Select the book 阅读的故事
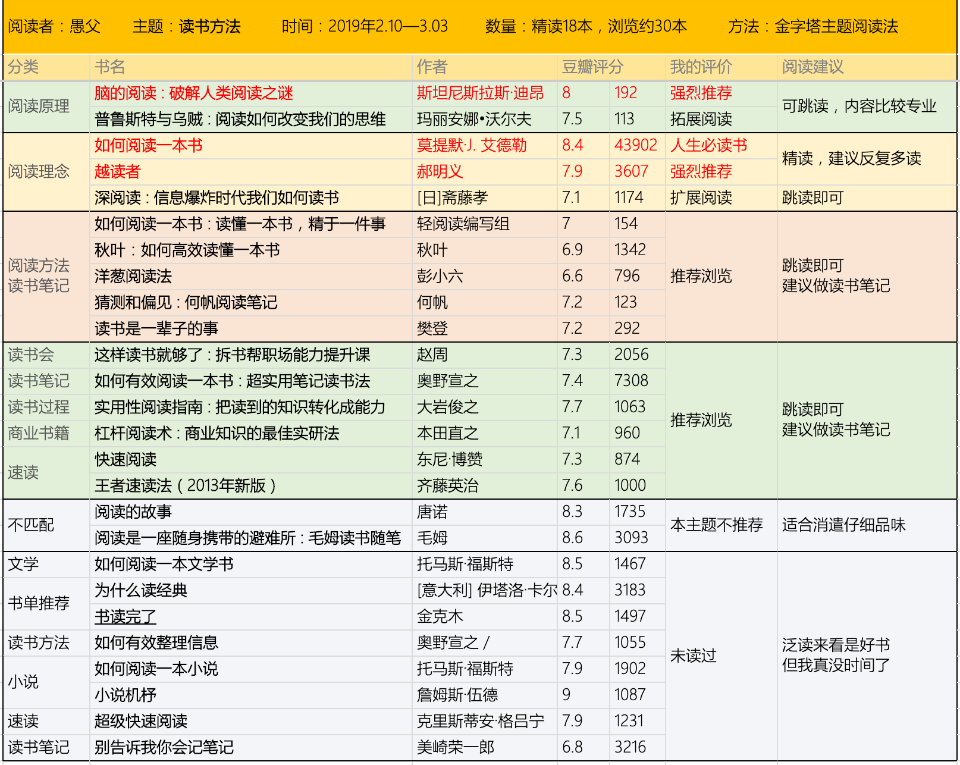 click(133, 512)
